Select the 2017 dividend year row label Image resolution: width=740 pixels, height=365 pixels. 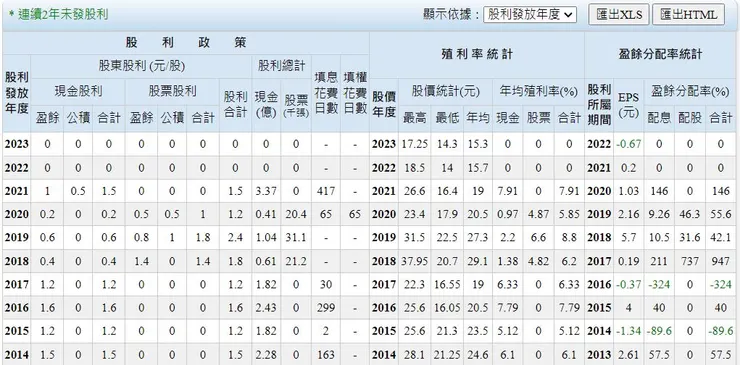pyautogui.click(x=17, y=284)
